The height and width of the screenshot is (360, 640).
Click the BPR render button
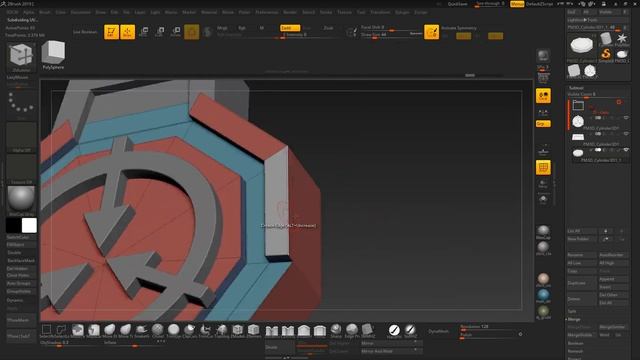coord(543,56)
